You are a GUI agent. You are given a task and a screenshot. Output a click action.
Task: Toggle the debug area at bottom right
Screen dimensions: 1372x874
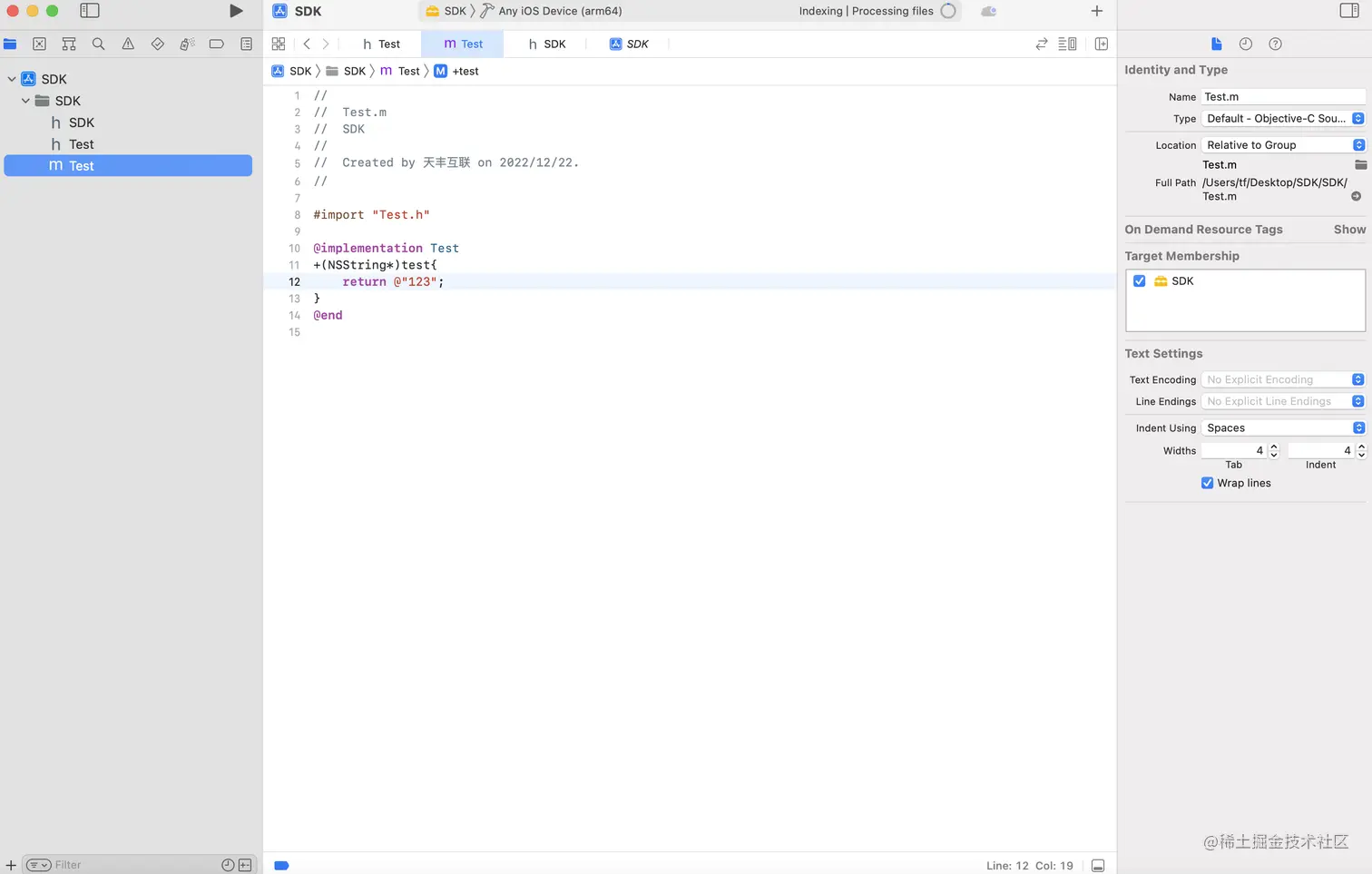pos(1098,866)
